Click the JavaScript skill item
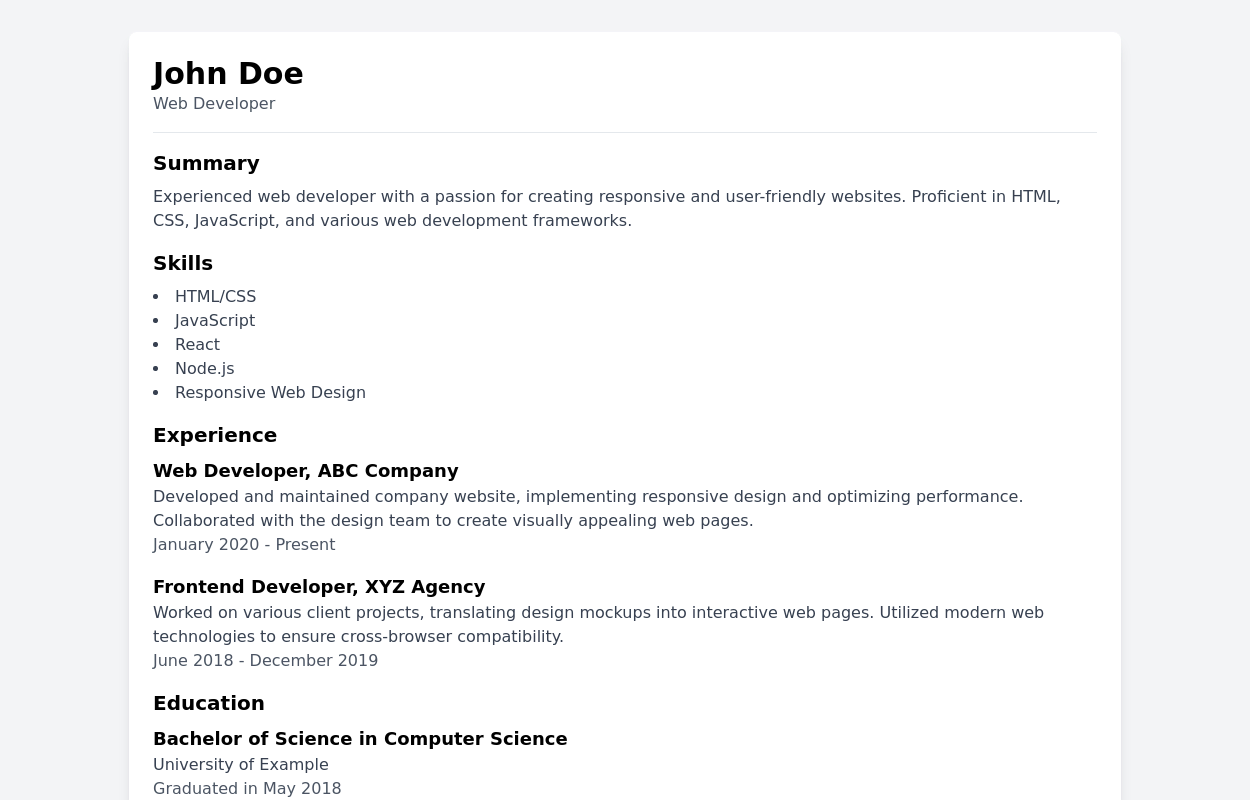 (215, 321)
